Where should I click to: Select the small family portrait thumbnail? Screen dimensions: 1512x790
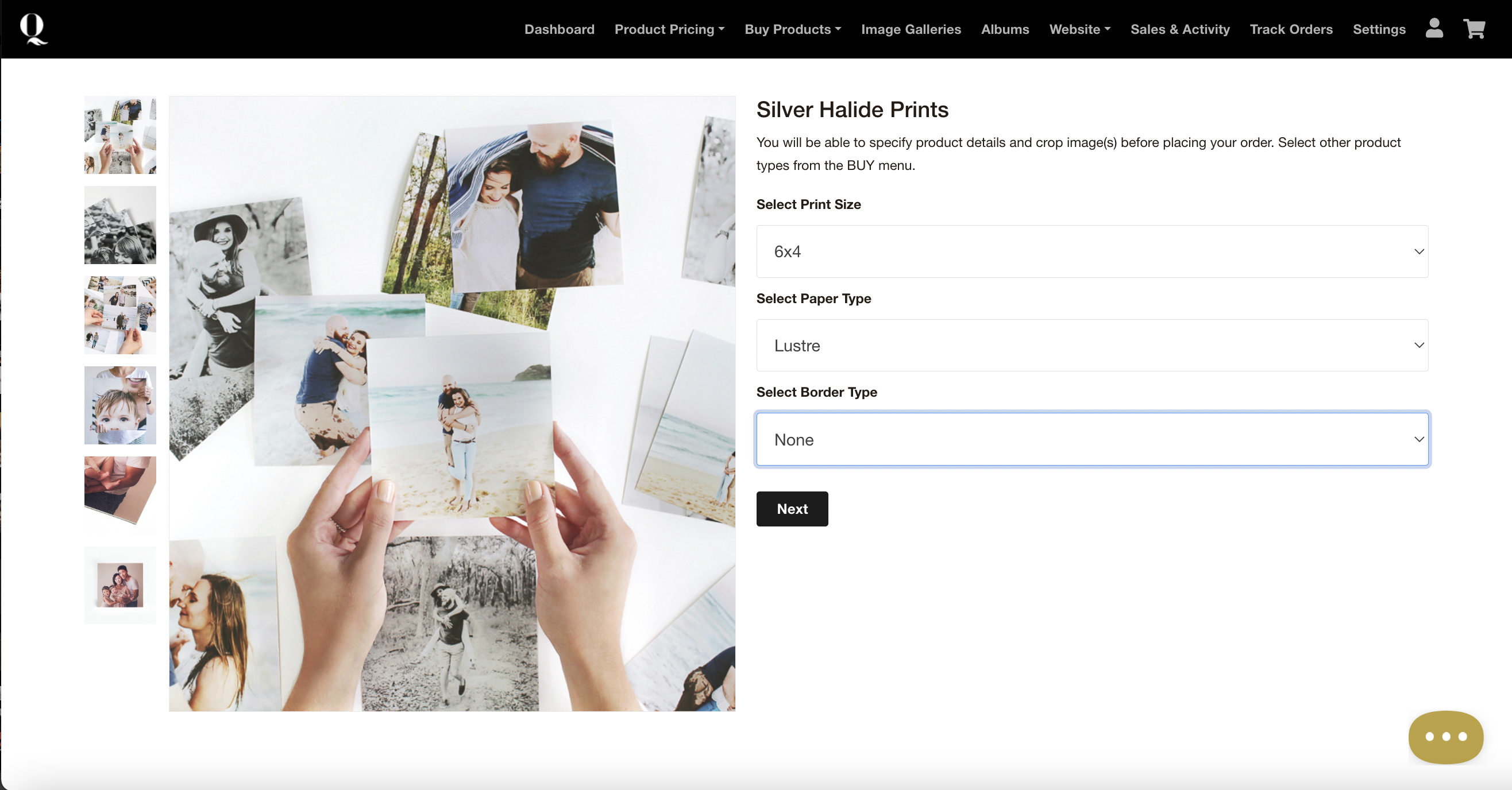coord(120,585)
